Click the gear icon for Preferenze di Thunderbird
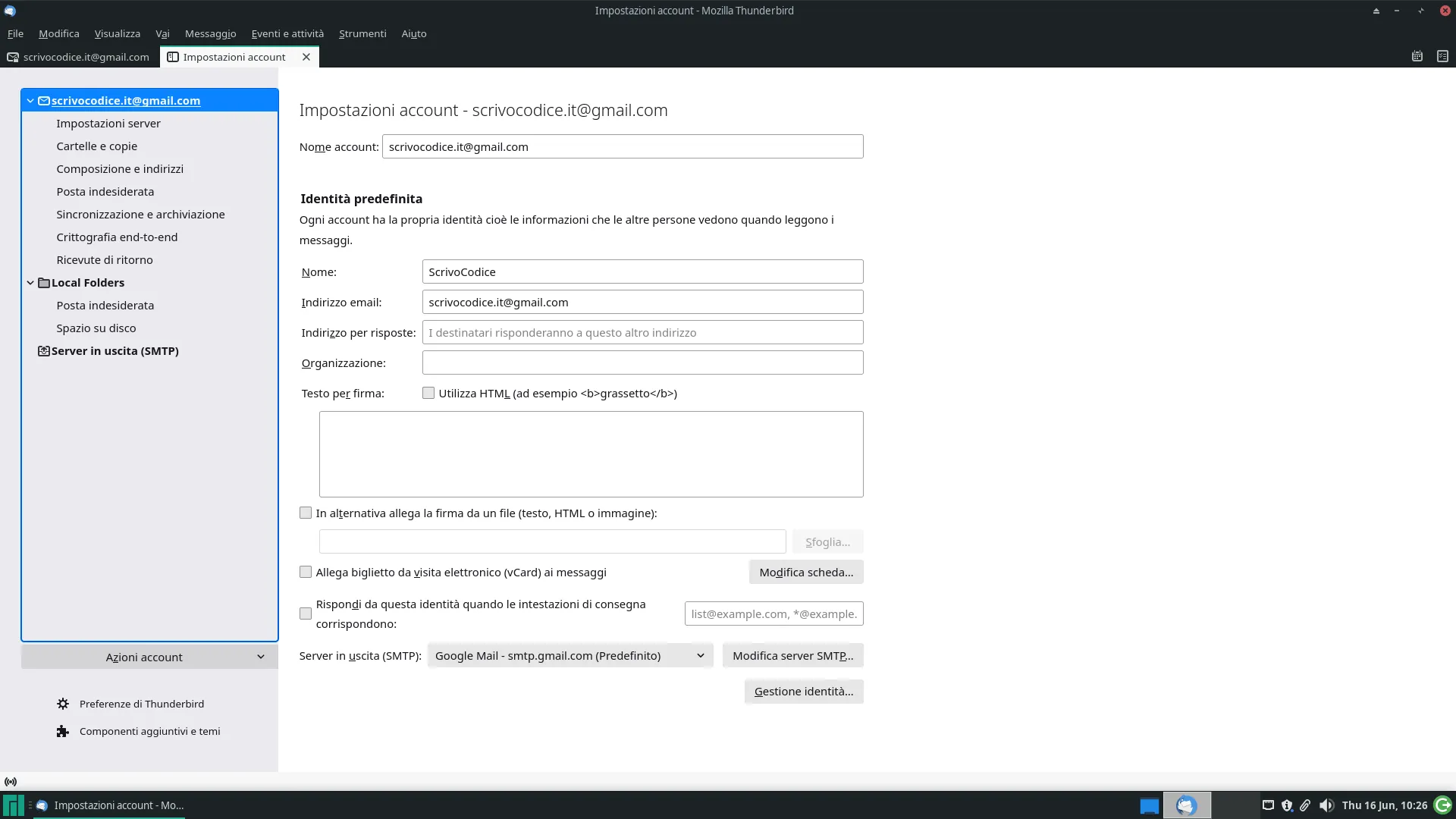The width and height of the screenshot is (1456, 819). [63, 704]
